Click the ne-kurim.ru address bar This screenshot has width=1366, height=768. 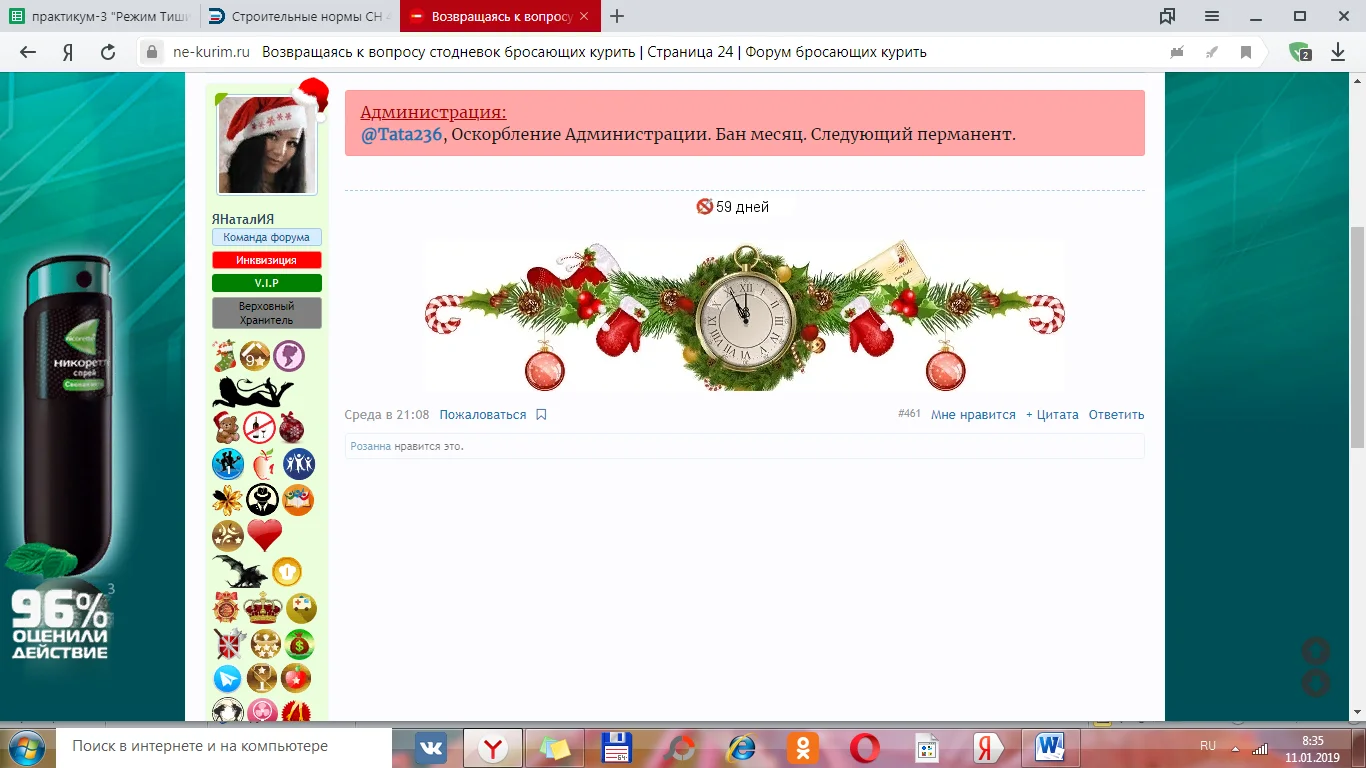coord(700,52)
